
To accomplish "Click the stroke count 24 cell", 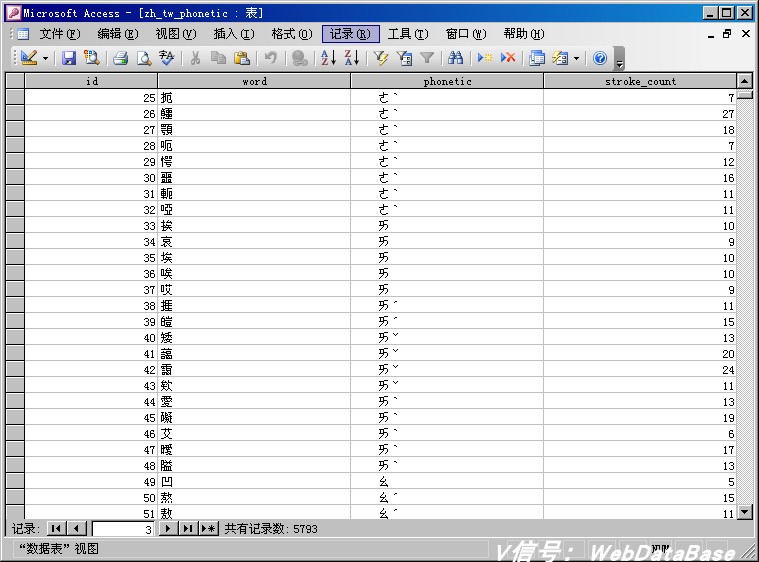I will (640, 369).
